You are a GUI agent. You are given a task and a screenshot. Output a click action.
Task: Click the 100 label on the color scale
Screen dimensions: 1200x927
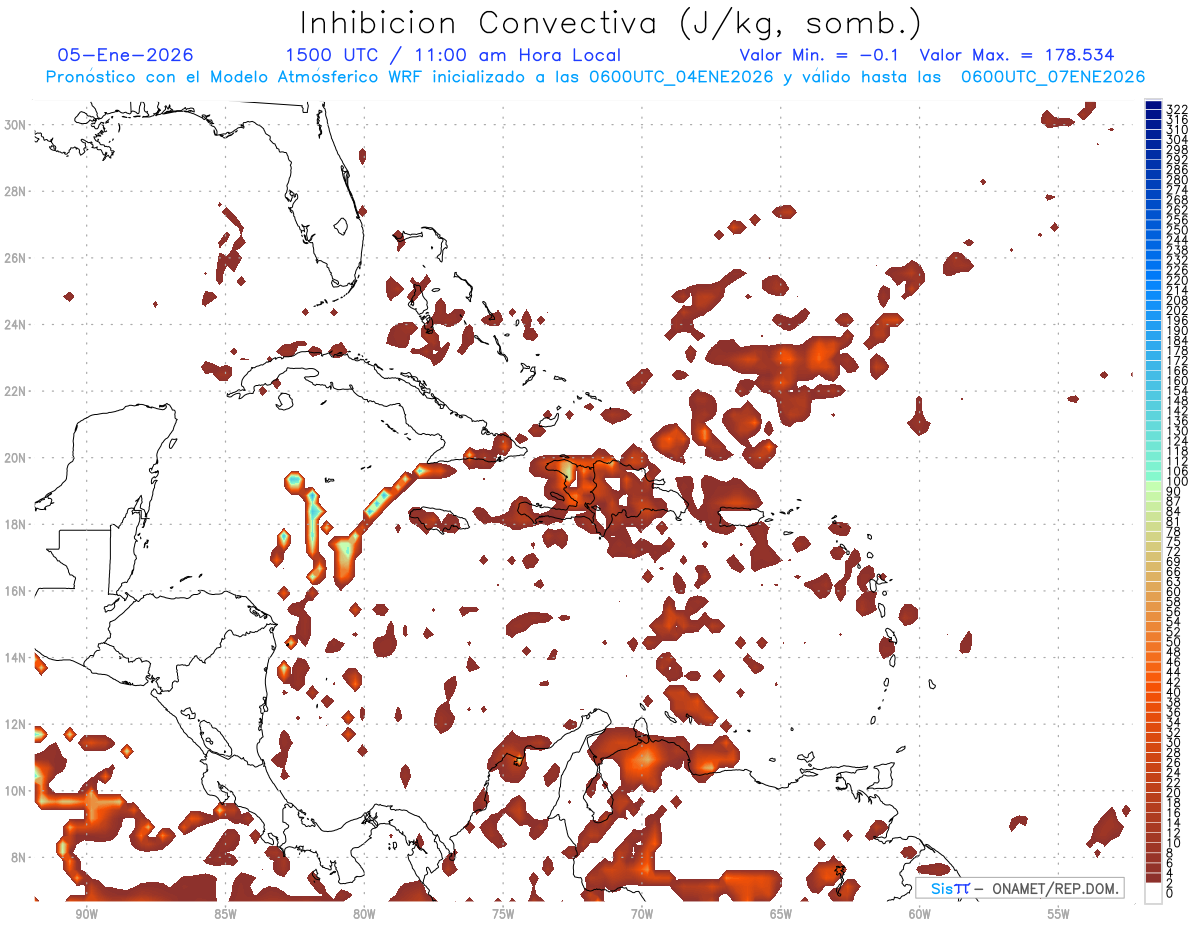pyautogui.click(x=1177, y=481)
